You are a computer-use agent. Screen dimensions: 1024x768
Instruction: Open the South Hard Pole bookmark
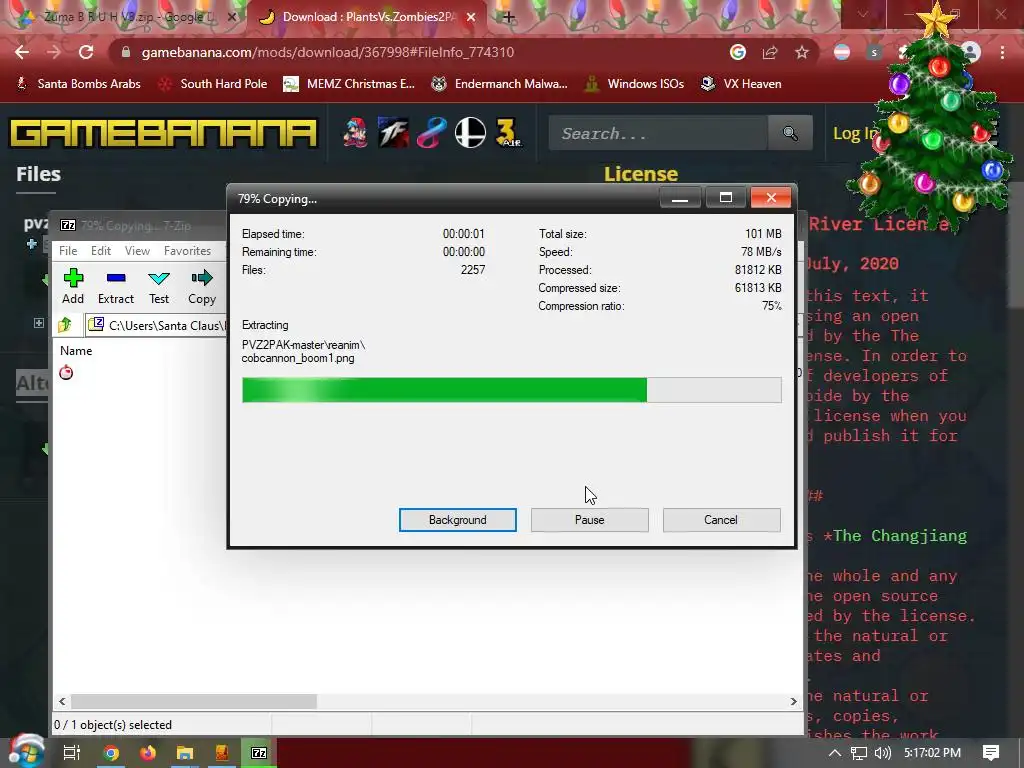coord(213,84)
